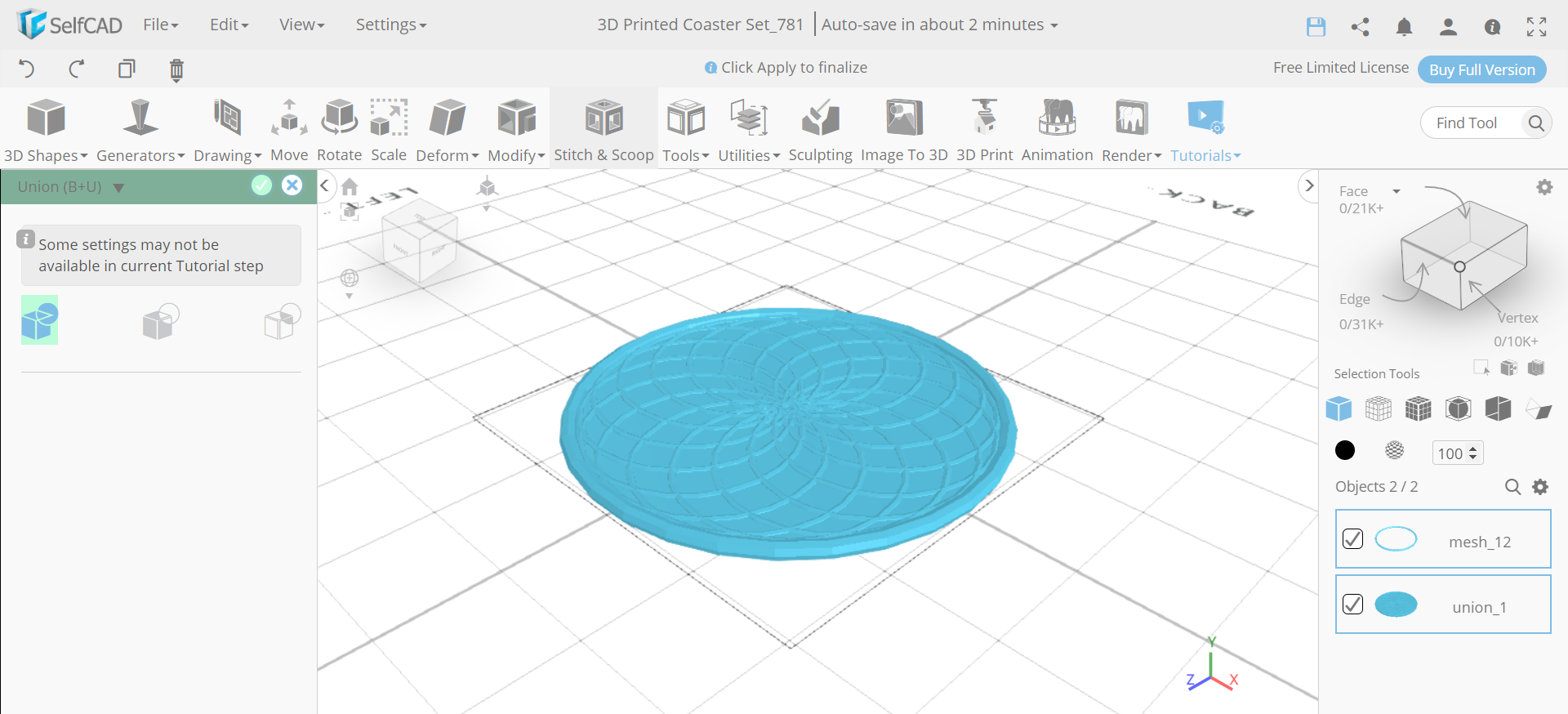This screenshot has height=714, width=1568.
Task: Select the Move tool
Action: pyautogui.click(x=289, y=130)
